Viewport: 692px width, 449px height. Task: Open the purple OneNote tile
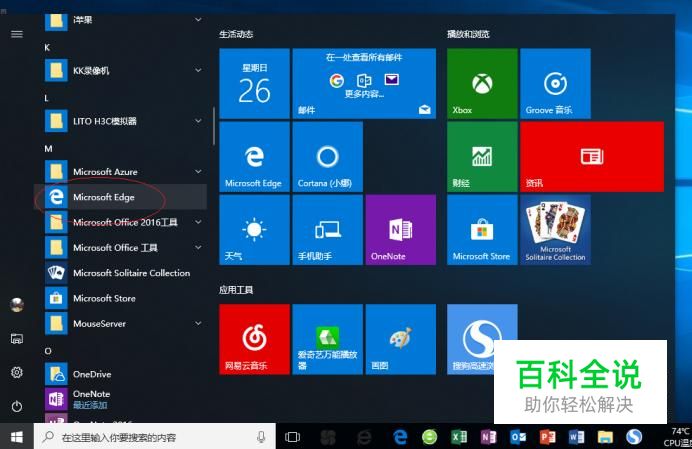point(401,230)
